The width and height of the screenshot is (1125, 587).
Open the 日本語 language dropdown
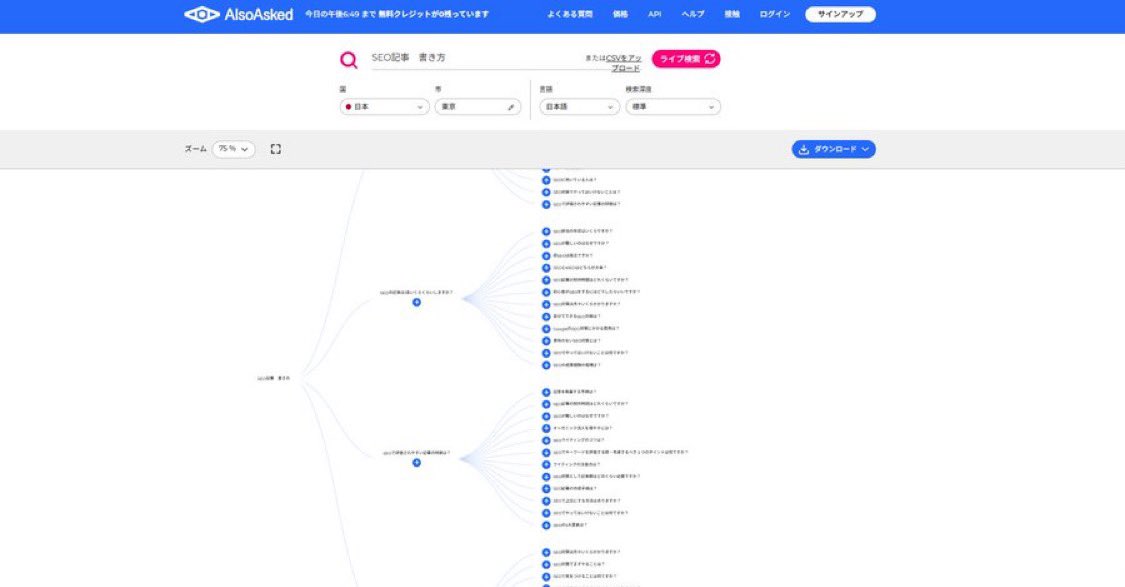579,107
